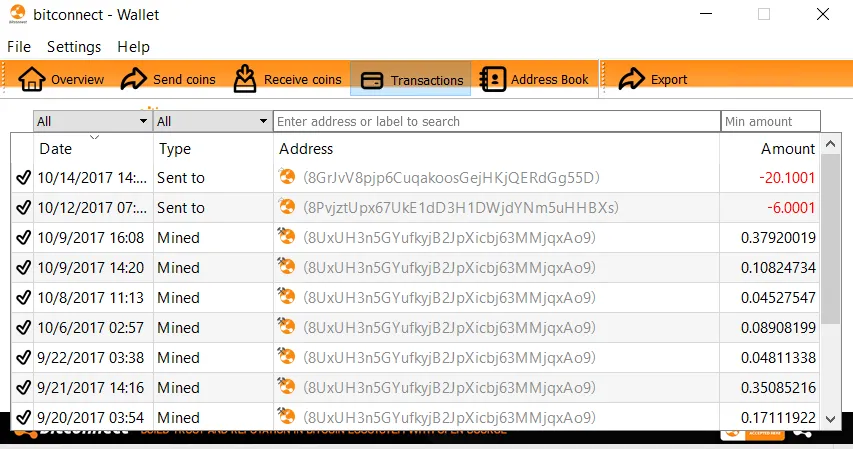Image resolution: width=853 pixels, height=449 pixels.
Task: Click mined coin icon in 0.35085216 row
Action: (x=286, y=386)
